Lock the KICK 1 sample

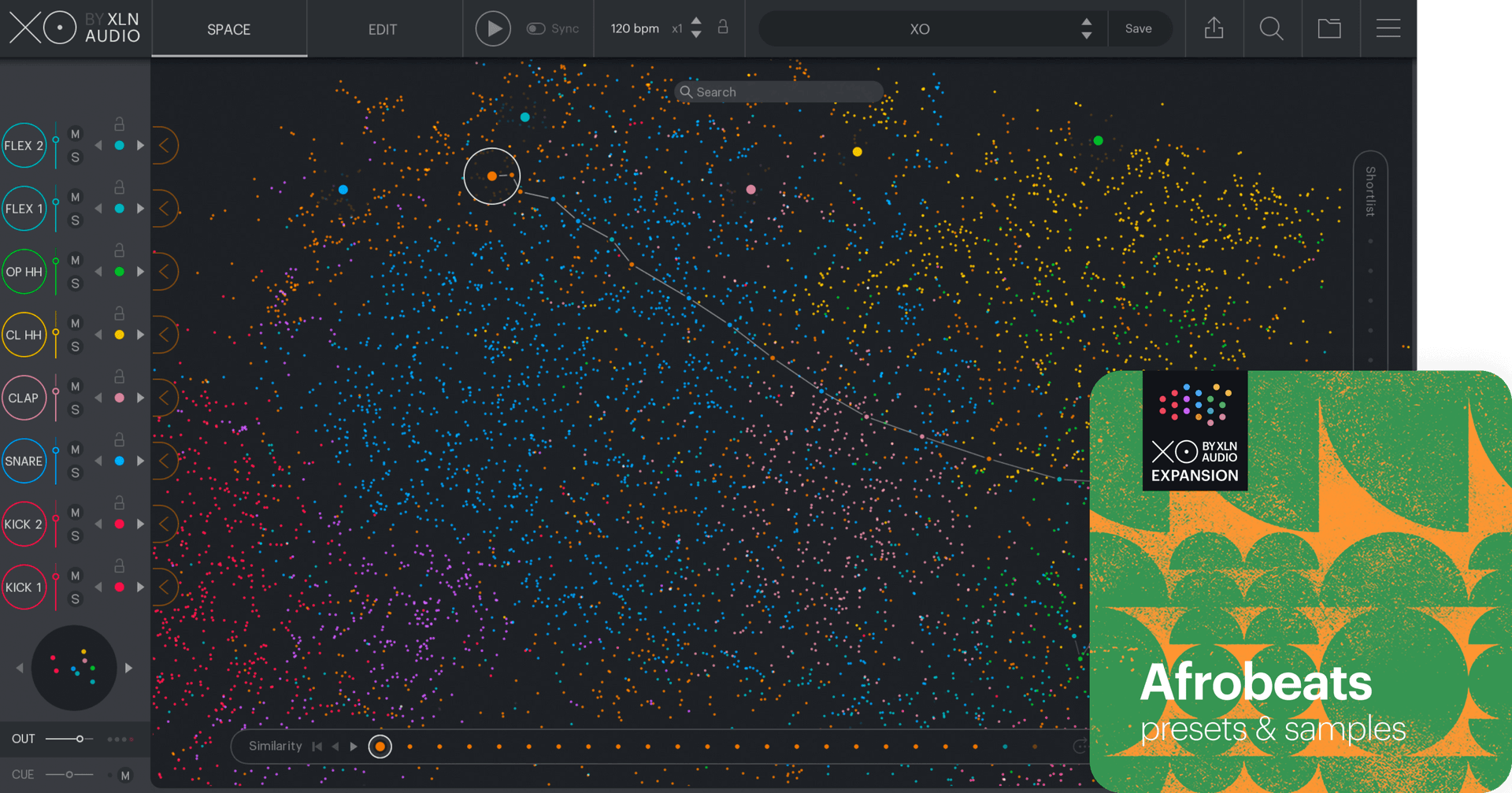119,565
